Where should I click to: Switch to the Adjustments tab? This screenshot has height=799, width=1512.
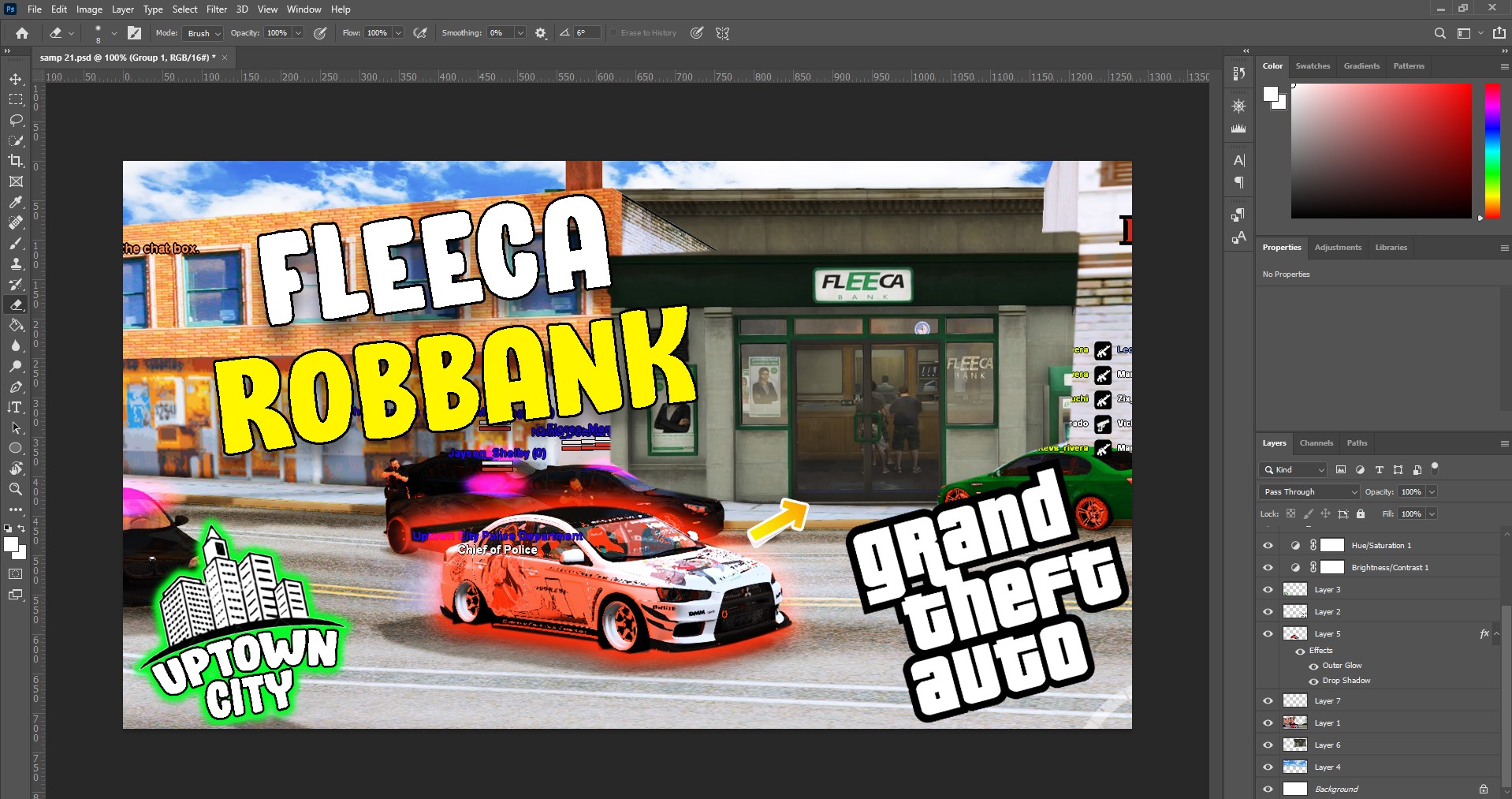(1338, 248)
